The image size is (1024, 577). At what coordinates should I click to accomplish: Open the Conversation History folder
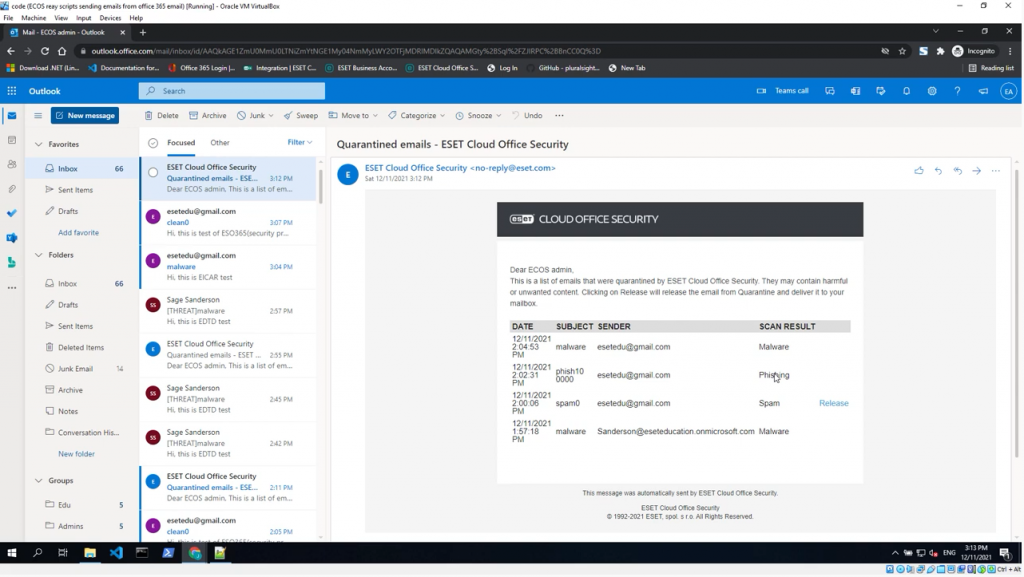click(82, 433)
